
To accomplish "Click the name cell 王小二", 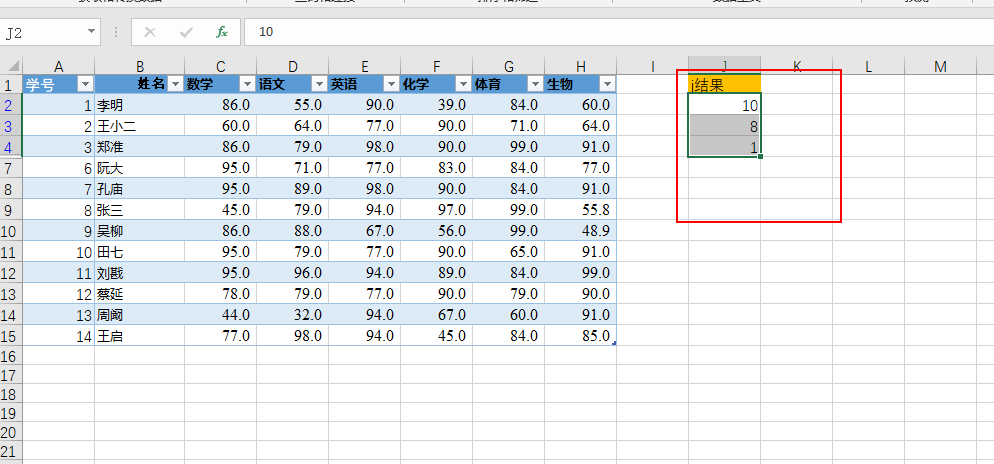I will (139, 126).
